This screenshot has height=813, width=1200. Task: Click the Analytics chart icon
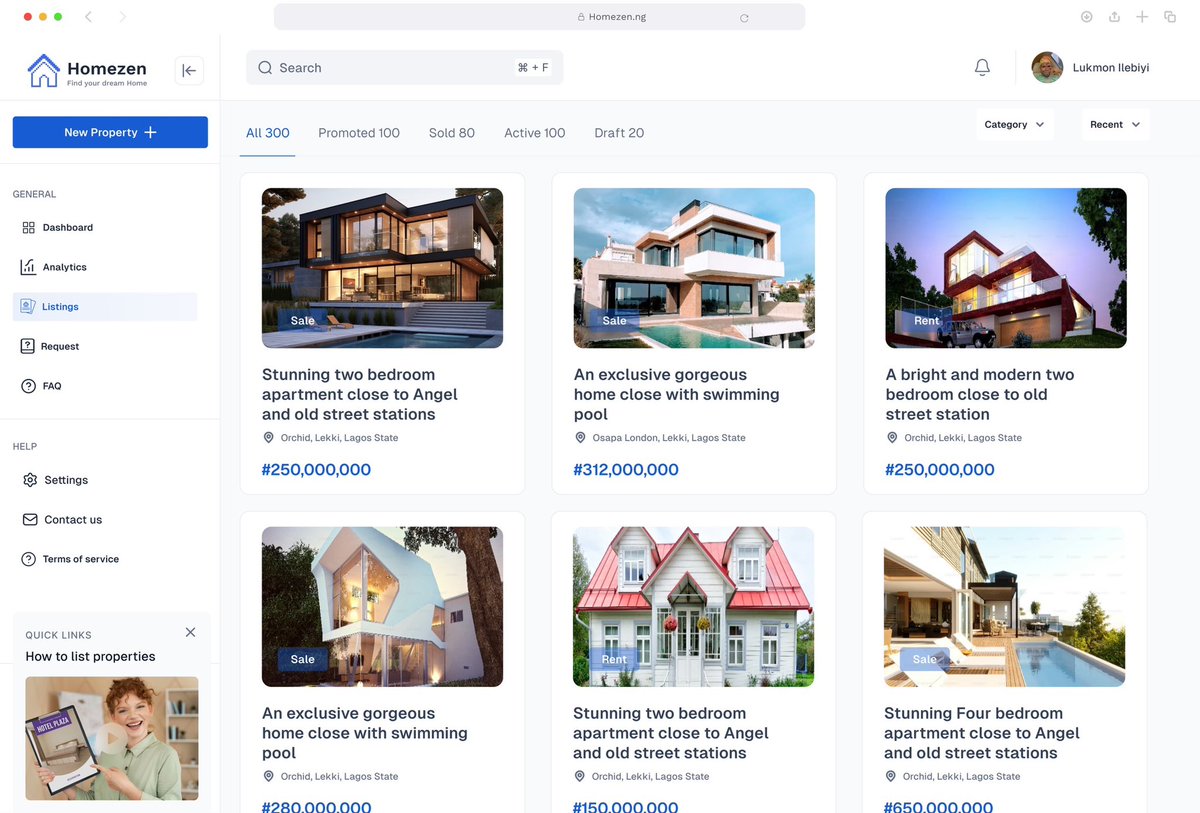click(x=28, y=267)
